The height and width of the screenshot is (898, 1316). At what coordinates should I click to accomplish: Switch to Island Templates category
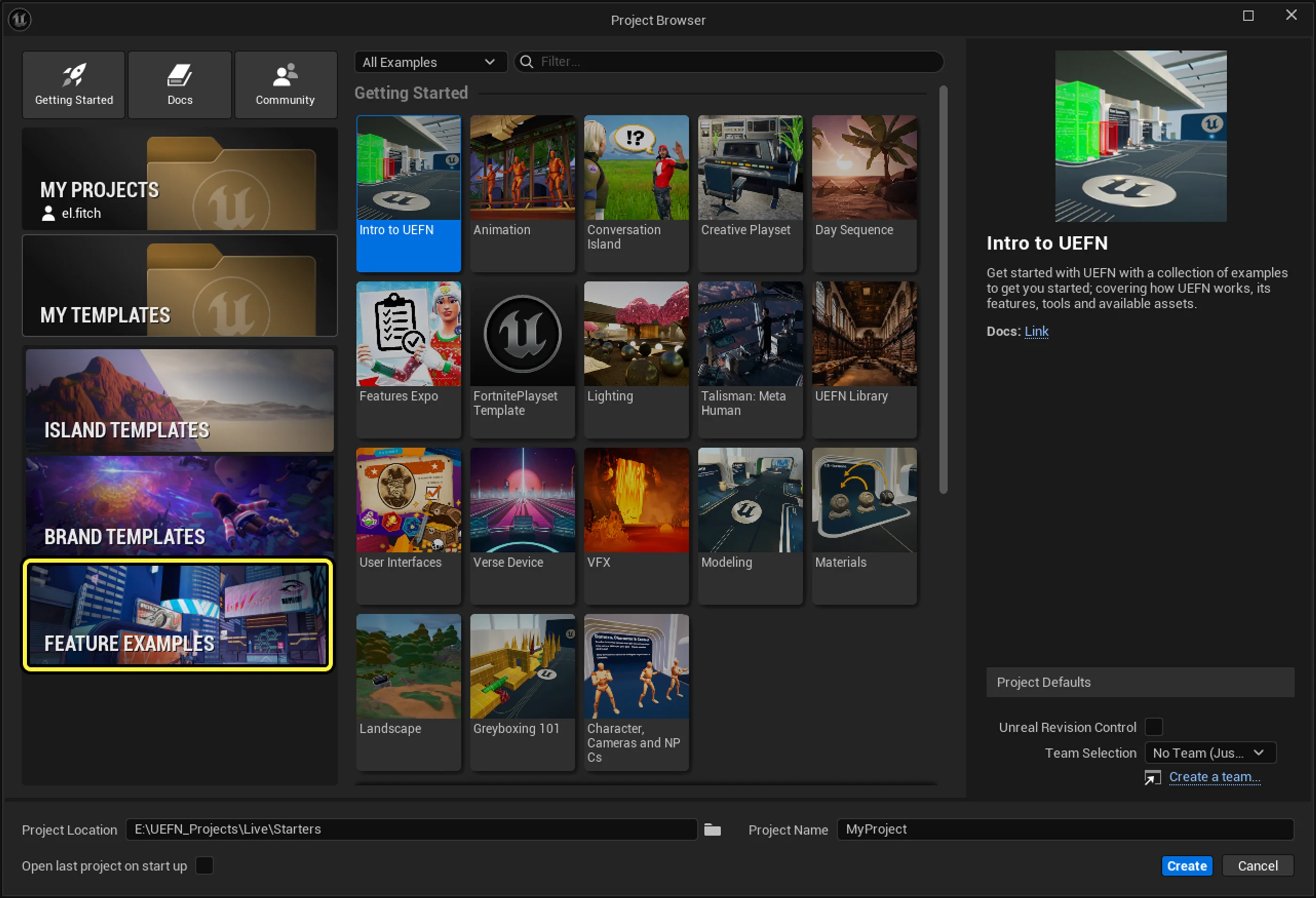coord(180,400)
